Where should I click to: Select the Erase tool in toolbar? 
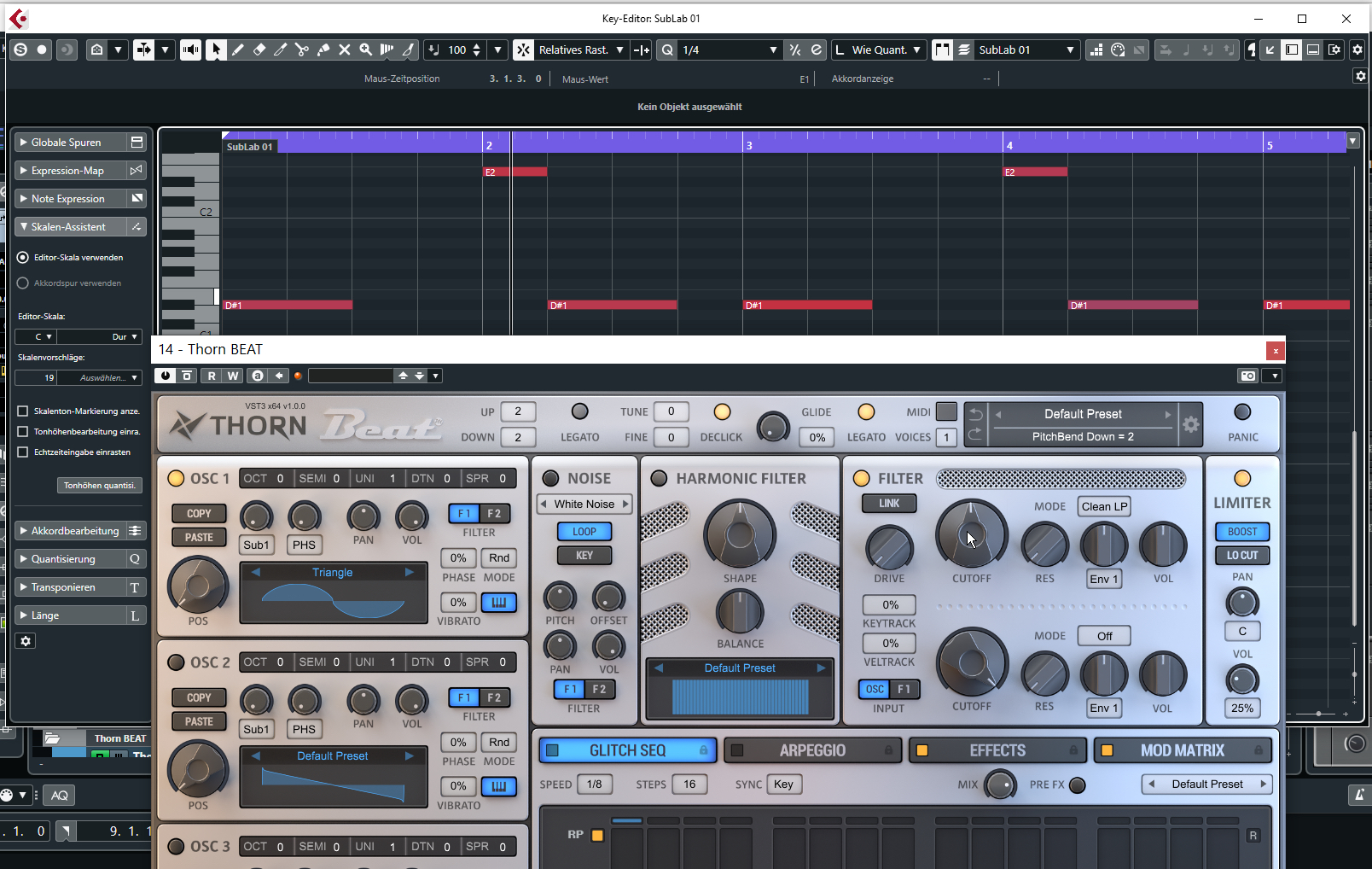tap(259, 50)
